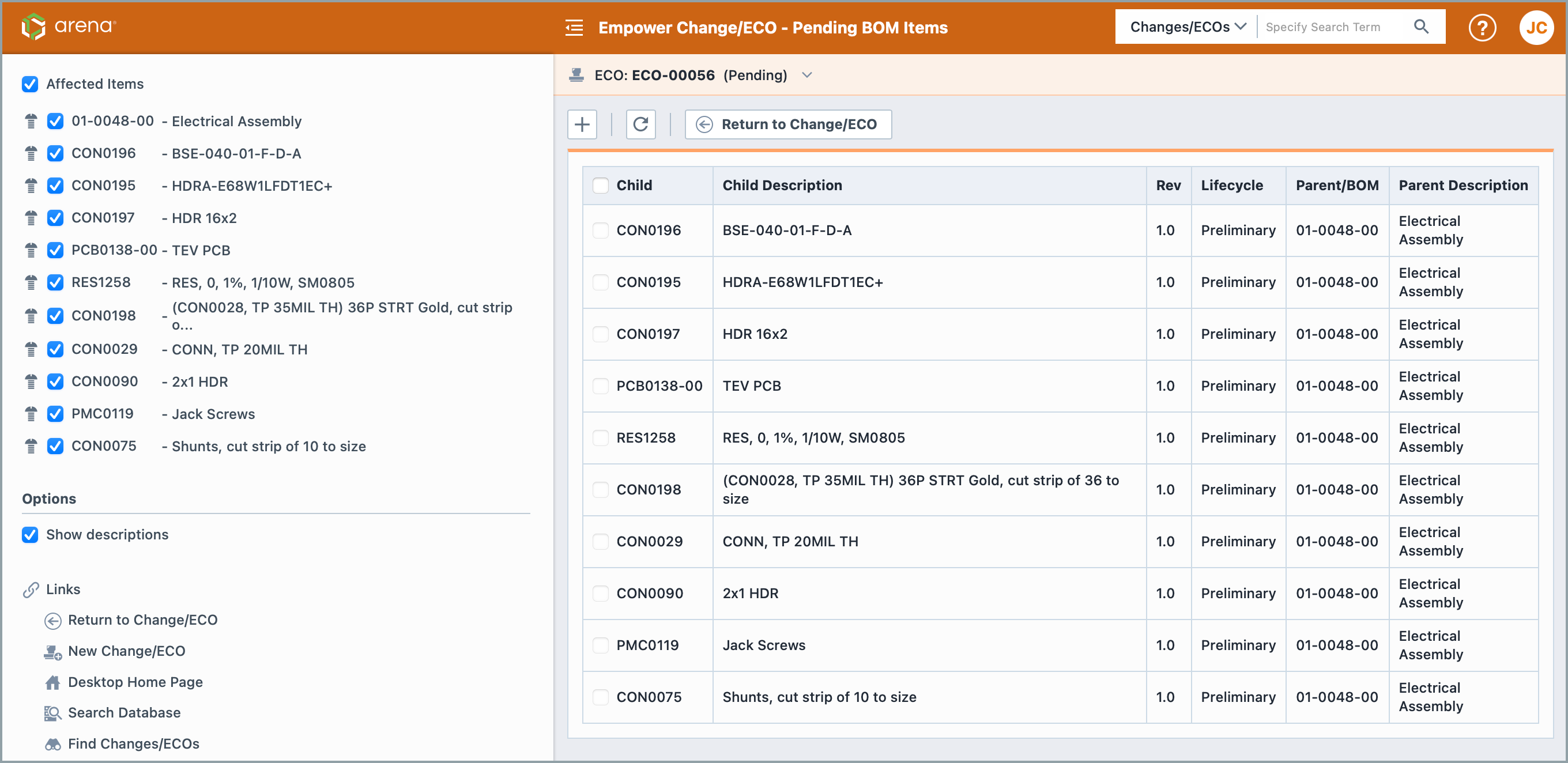Click the ECO stamp icon beside ECO-00056
This screenshot has width=1568, height=763.
576,75
